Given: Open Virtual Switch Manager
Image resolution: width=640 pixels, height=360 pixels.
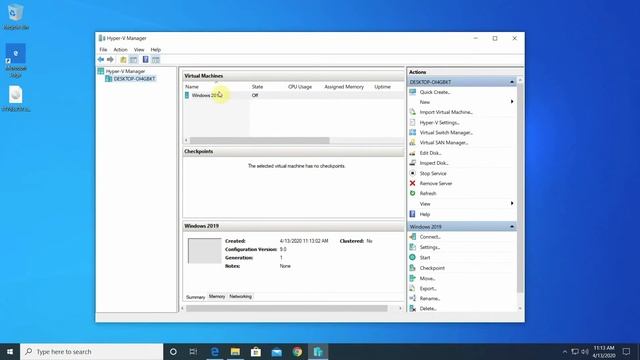Looking at the screenshot, I should [446, 132].
